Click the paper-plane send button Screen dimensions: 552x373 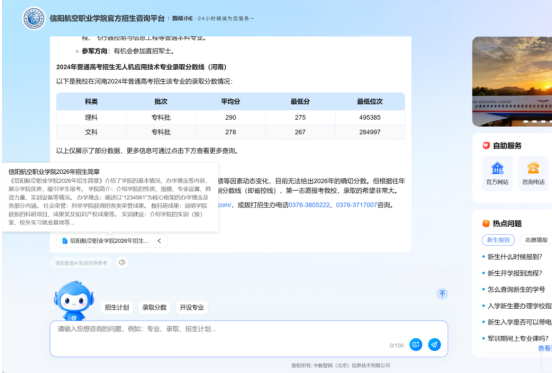434,344
